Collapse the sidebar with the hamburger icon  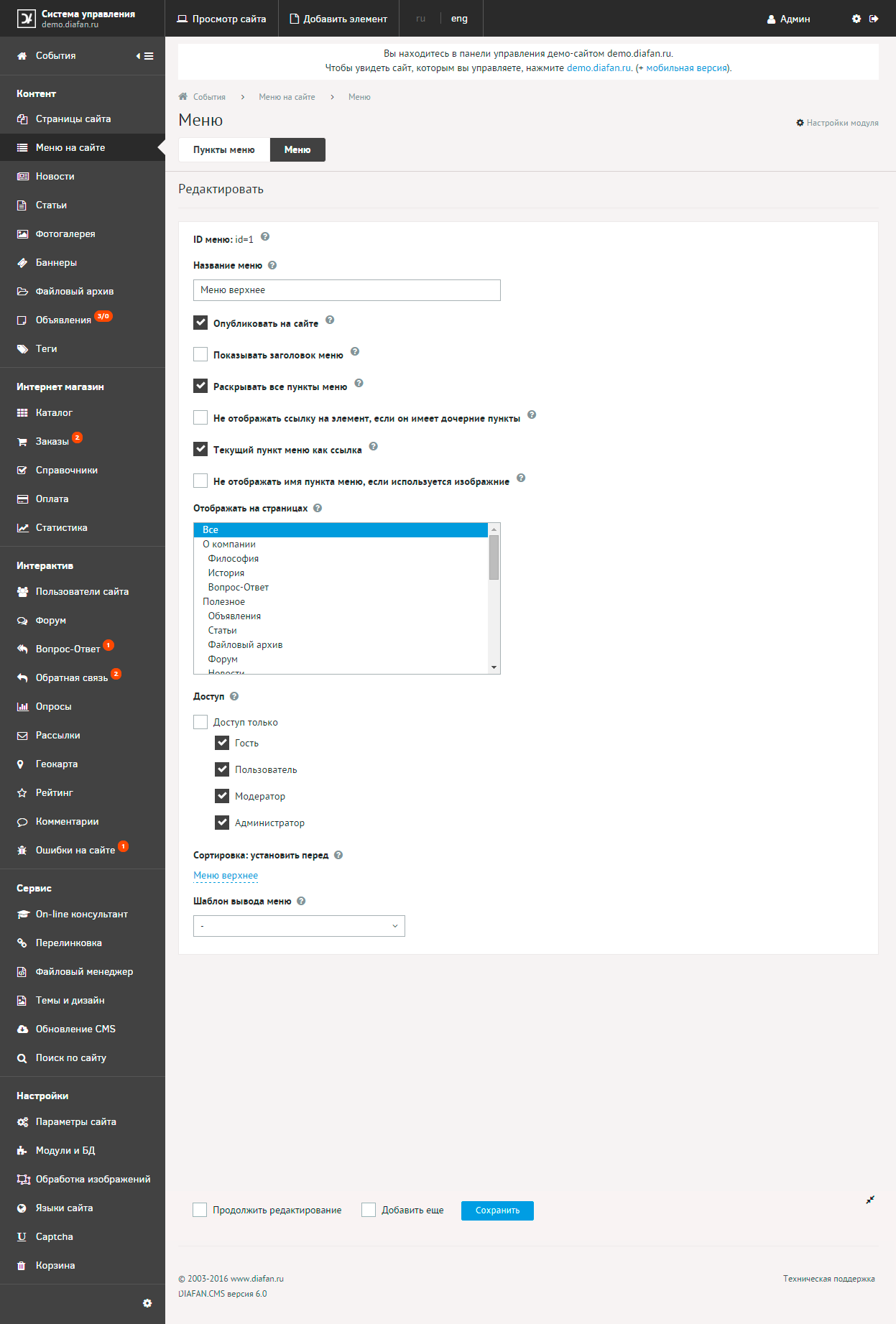pyautogui.click(x=145, y=56)
